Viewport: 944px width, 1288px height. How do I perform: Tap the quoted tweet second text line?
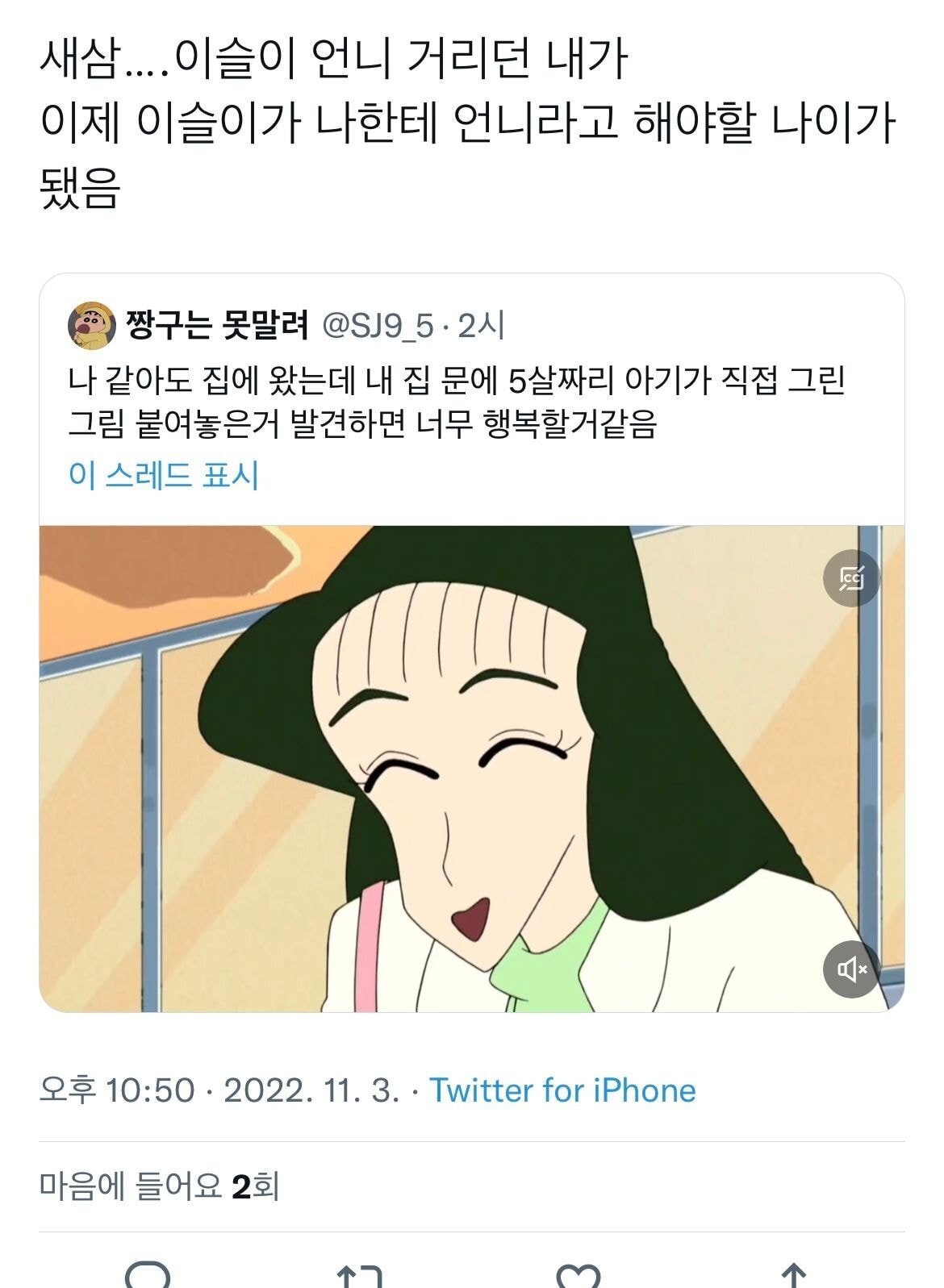click(362, 423)
